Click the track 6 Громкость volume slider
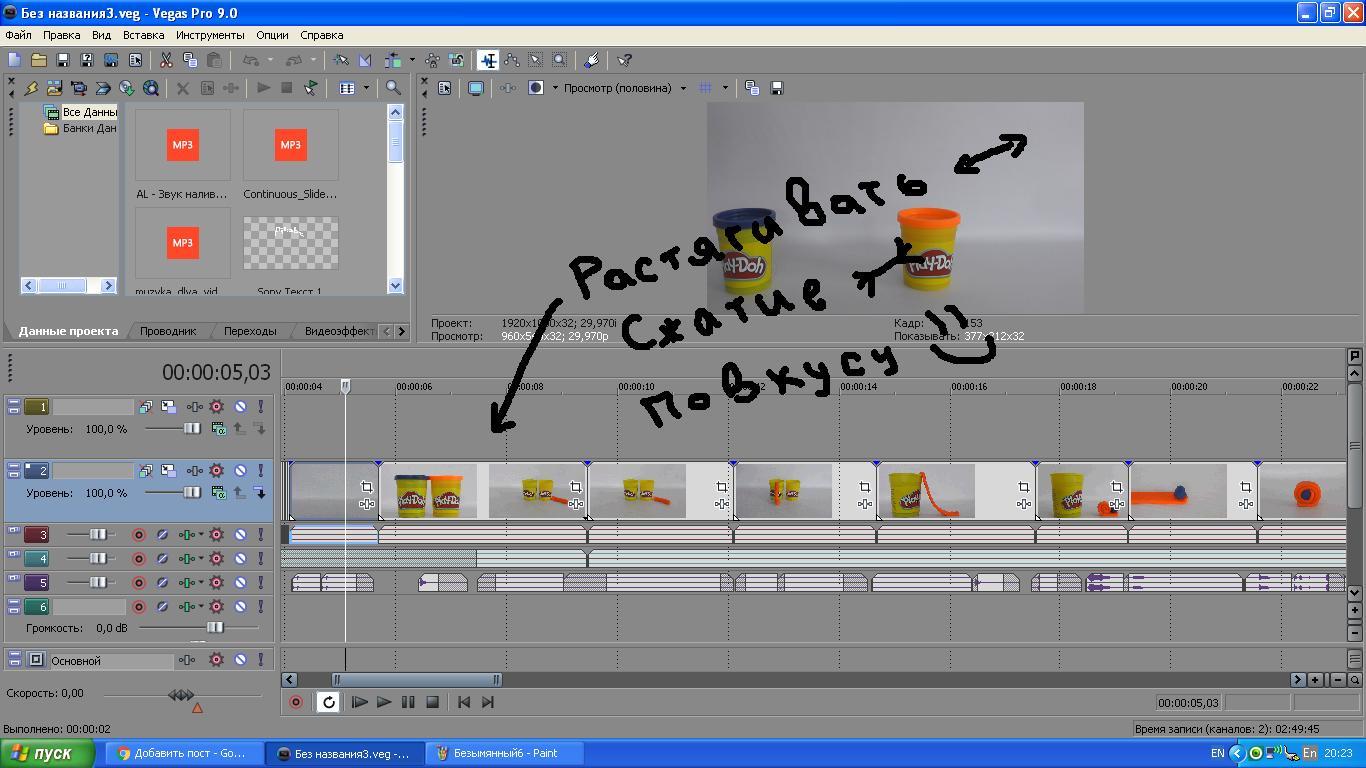 214,628
